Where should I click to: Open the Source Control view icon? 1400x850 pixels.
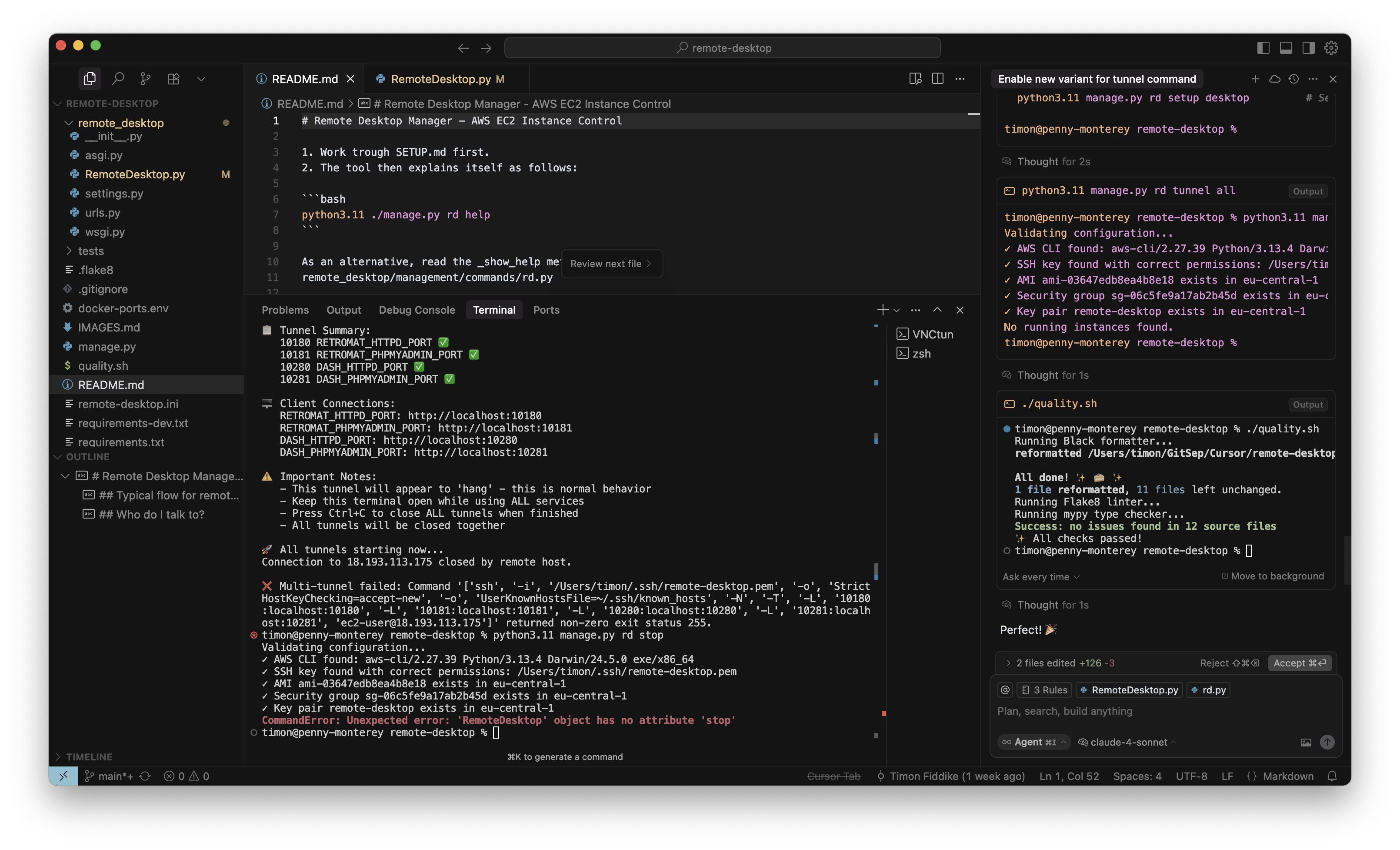pos(146,78)
